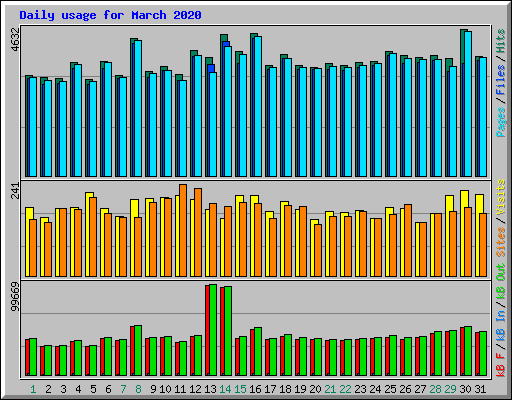This screenshot has width=512, height=400.
Task: Click green day label 14
Action: (x=225, y=389)
